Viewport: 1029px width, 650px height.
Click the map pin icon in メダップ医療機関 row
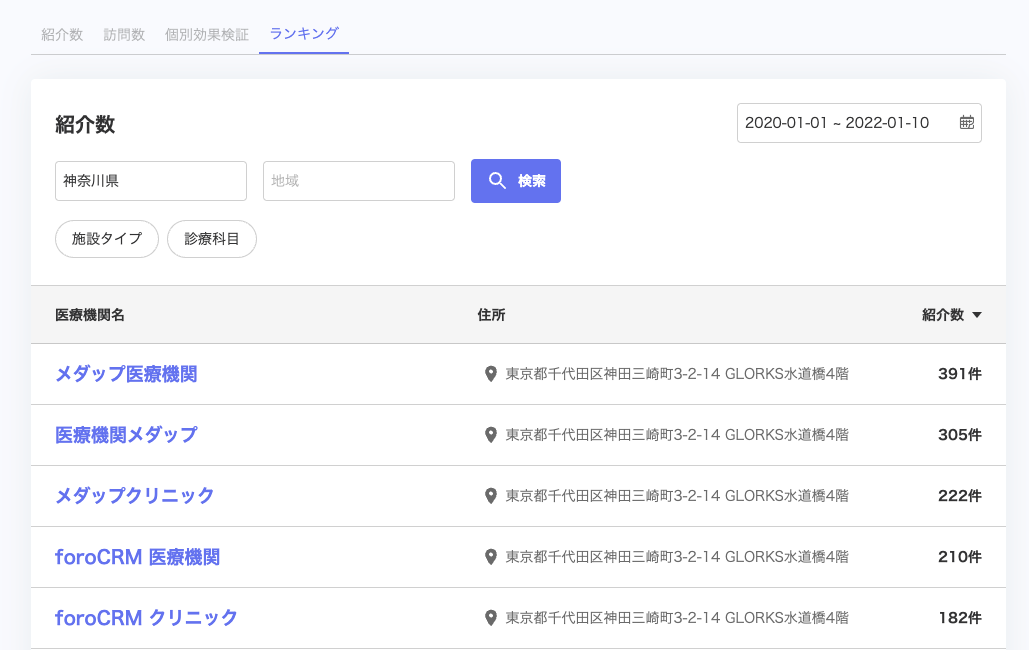tap(490, 374)
